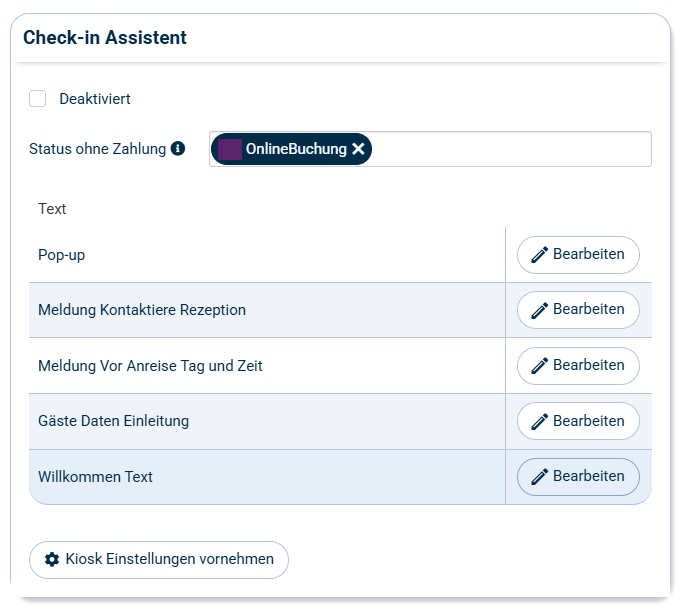Click the info icon beside Status ohne Zahlung
The image size is (683, 611).
(x=178, y=149)
